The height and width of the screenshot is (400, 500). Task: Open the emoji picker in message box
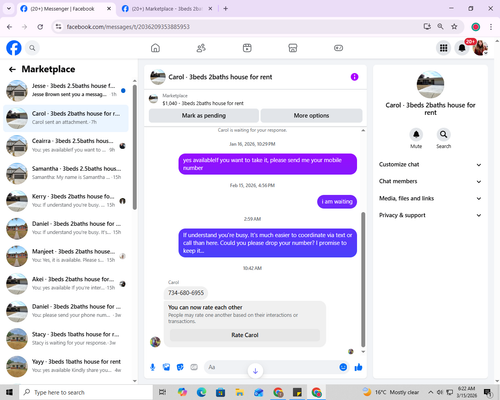[x=343, y=367]
